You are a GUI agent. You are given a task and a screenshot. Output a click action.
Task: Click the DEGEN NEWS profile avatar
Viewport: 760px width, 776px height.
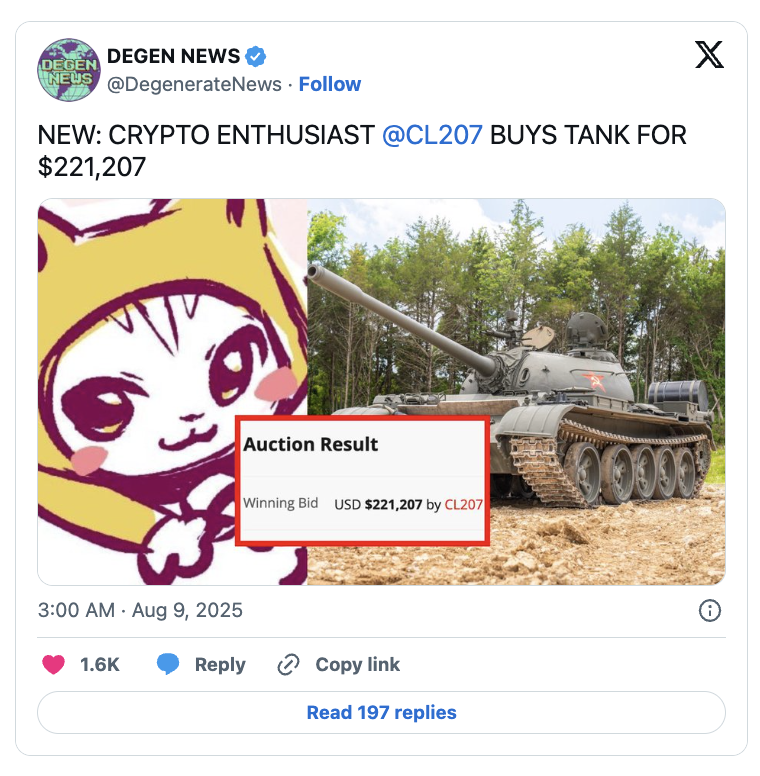[x=69, y=70]
